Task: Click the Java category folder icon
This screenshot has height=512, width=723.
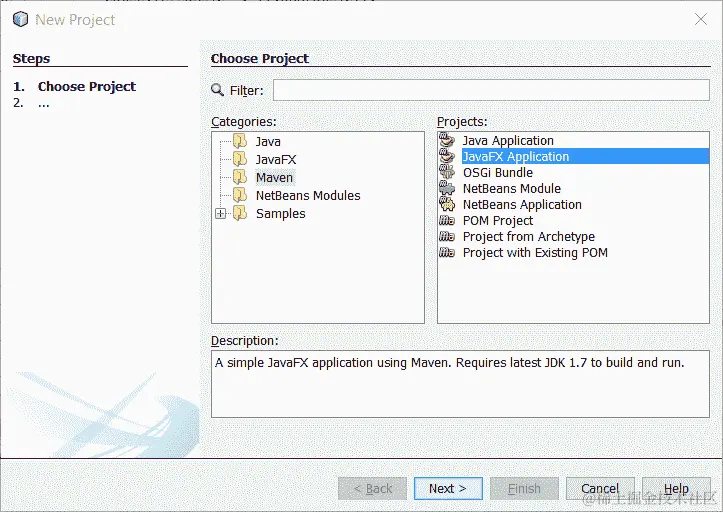Action: [x=240, y=141]
